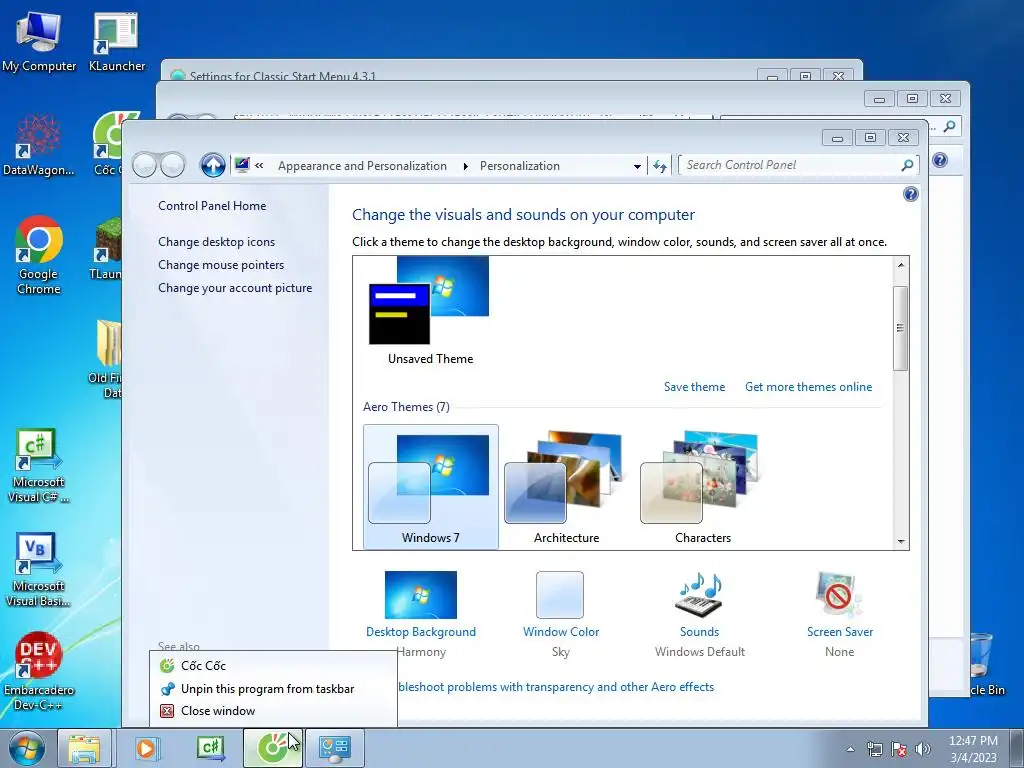Open Windows Explorer from taskbar
1024x768 pixels.
(84, 748)
